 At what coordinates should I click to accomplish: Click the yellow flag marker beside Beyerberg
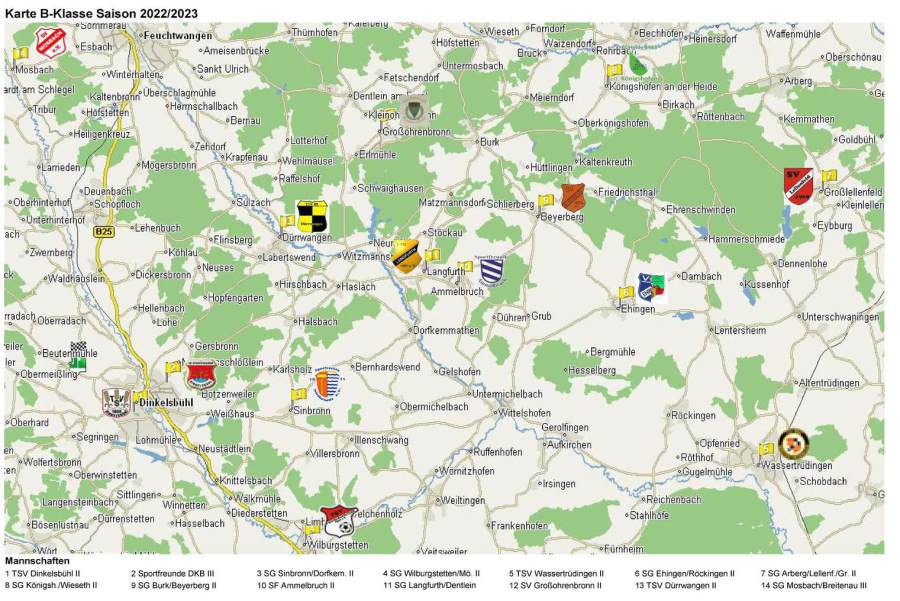click(x=546, y=200)
